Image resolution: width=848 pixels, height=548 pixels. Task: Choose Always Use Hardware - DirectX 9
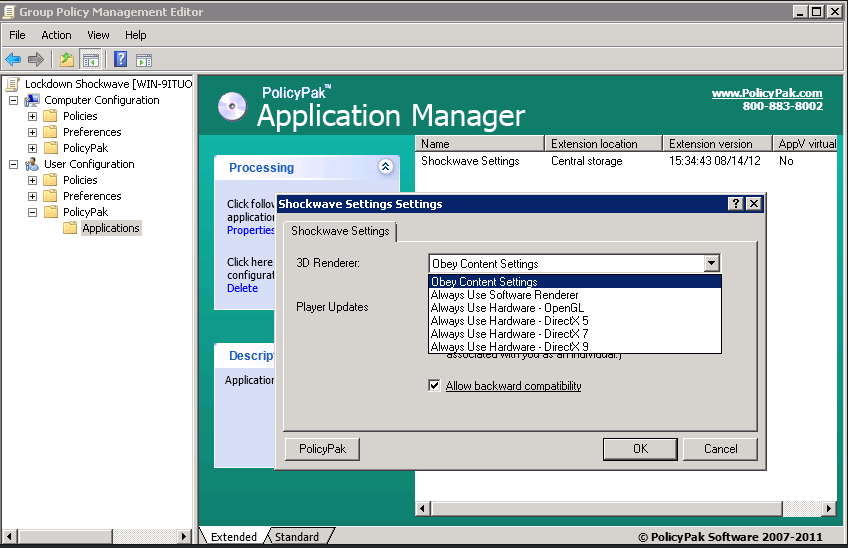pos(575,346)
